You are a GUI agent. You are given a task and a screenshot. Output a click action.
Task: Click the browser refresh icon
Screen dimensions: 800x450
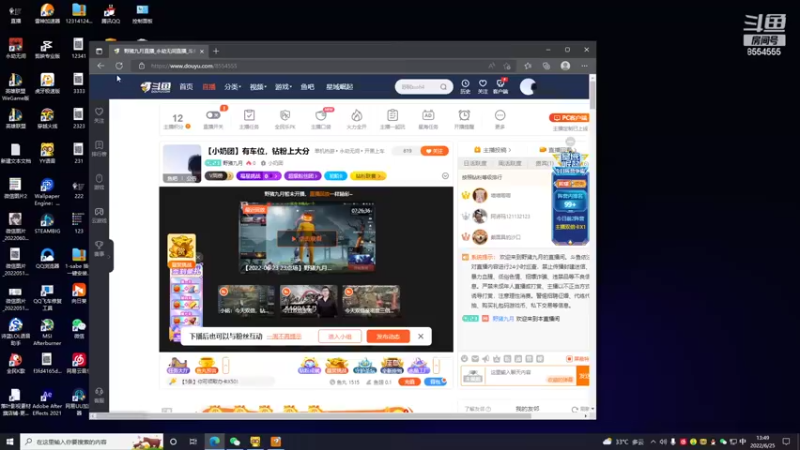click(119, 66)
